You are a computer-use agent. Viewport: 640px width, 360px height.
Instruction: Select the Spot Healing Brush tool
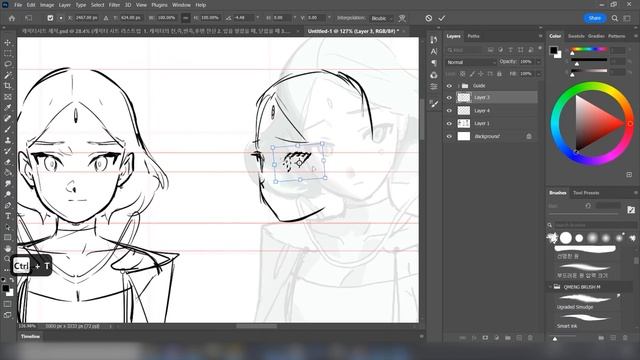7,118
